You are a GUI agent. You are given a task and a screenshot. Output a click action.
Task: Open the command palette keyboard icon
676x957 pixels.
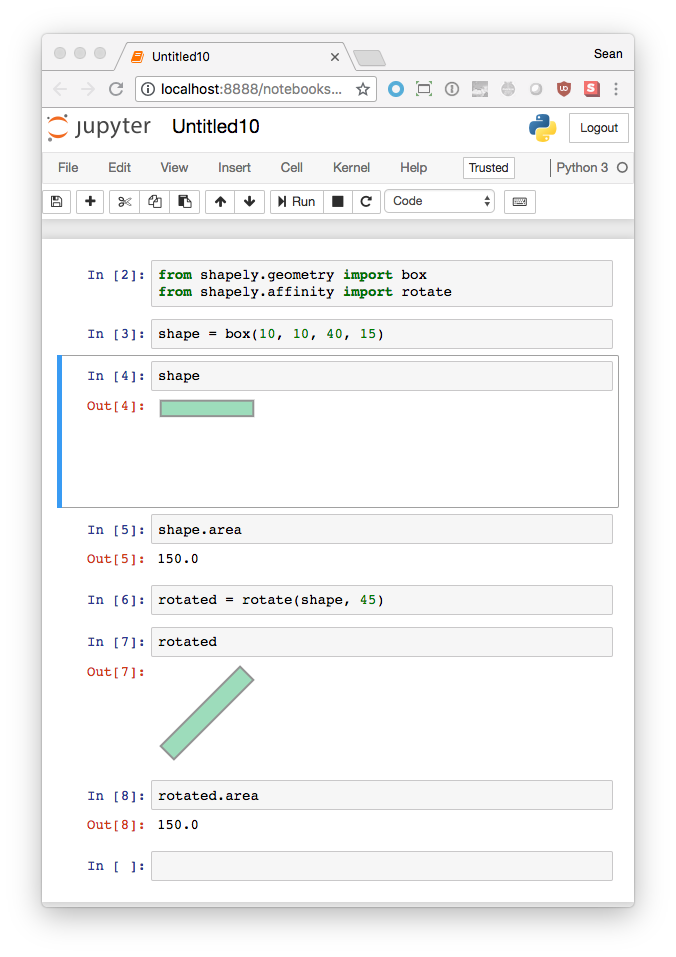coord(519,201)
